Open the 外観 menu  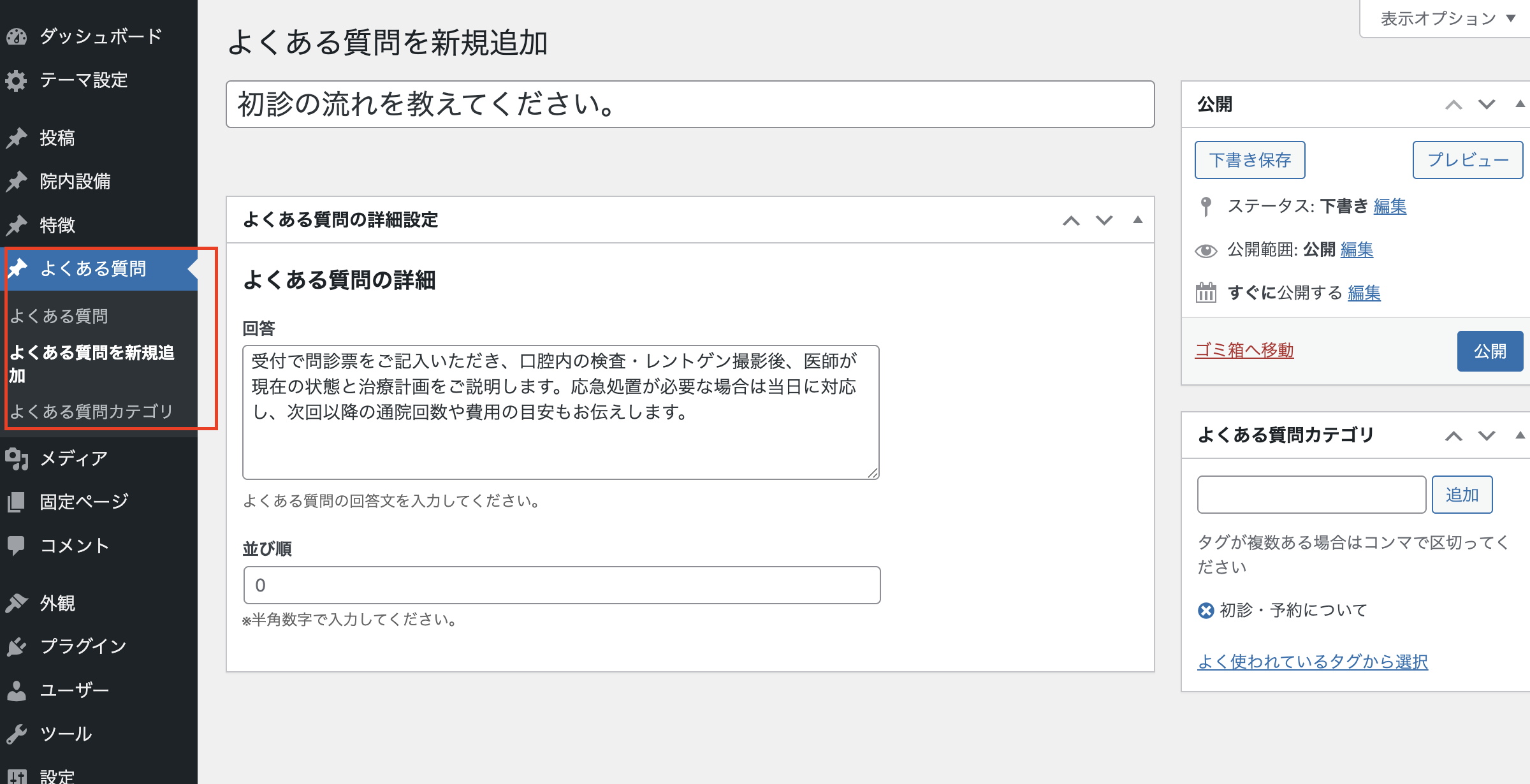click(57, 603)
